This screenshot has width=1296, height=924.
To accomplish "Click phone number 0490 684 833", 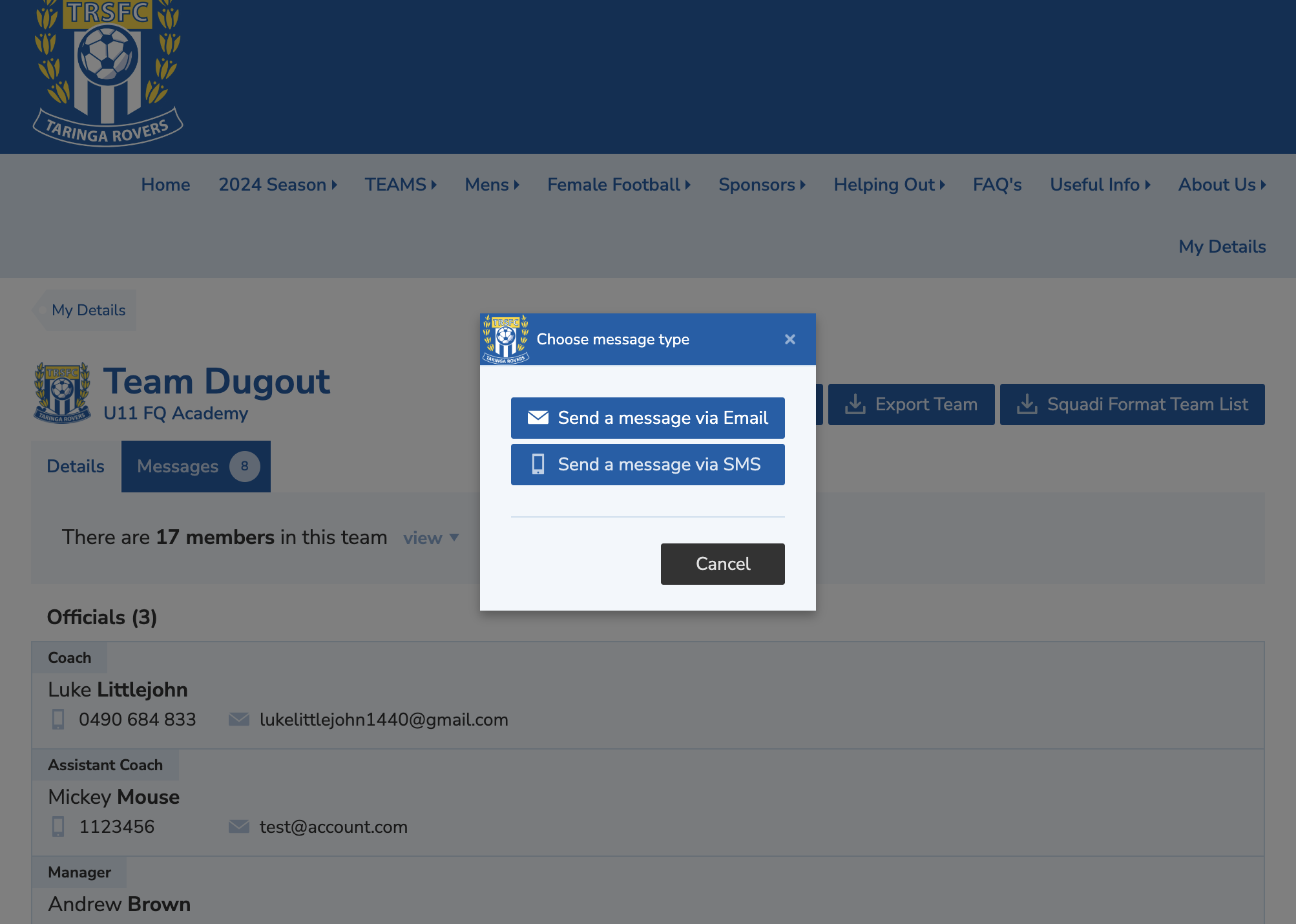I will pos(138,720).
